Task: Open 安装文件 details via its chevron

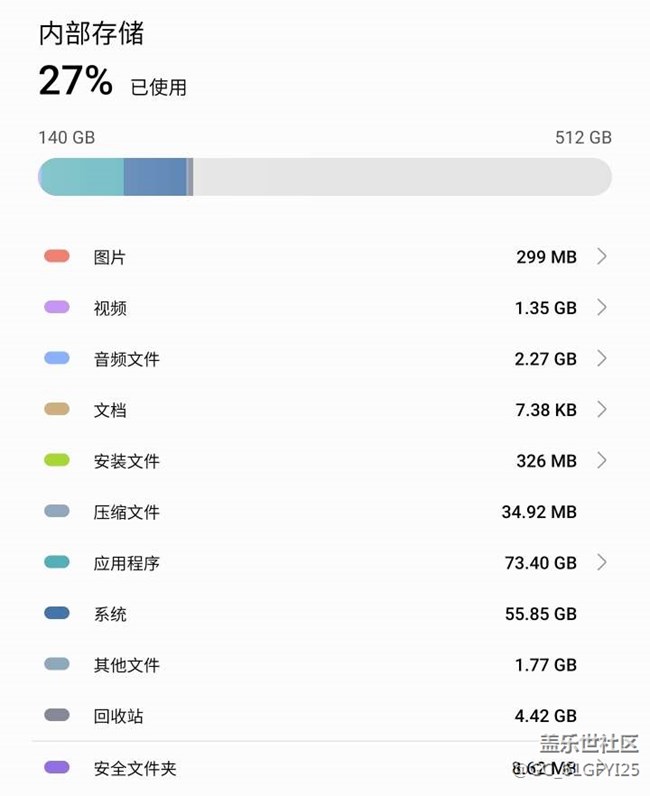Action: 601,460
